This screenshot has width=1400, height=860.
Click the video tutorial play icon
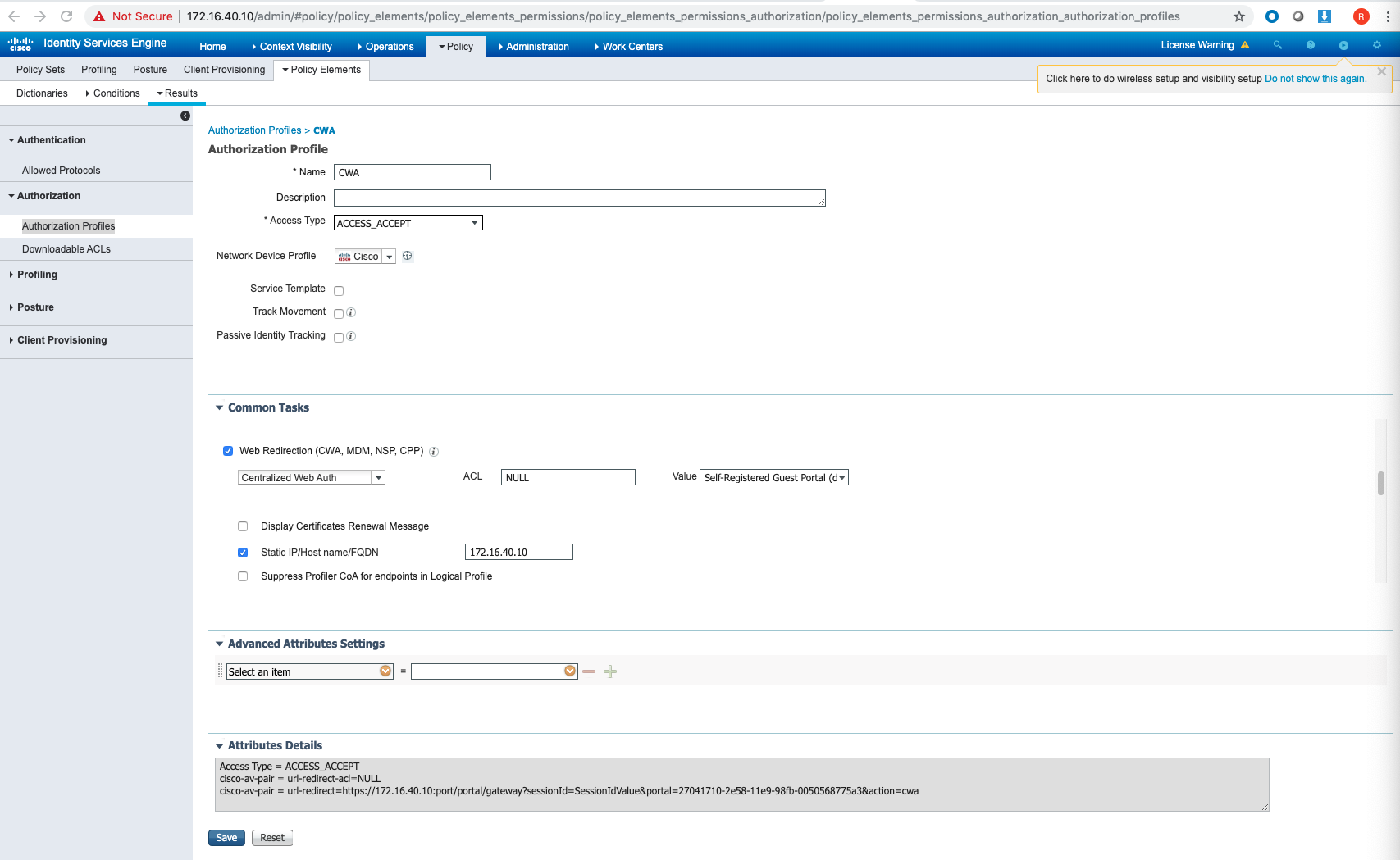click(x=1343, y=45)
